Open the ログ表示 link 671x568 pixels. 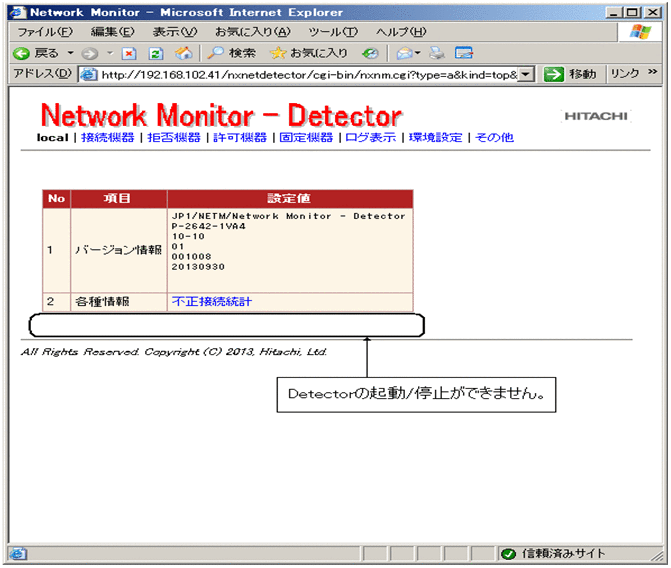click(371, 138)
